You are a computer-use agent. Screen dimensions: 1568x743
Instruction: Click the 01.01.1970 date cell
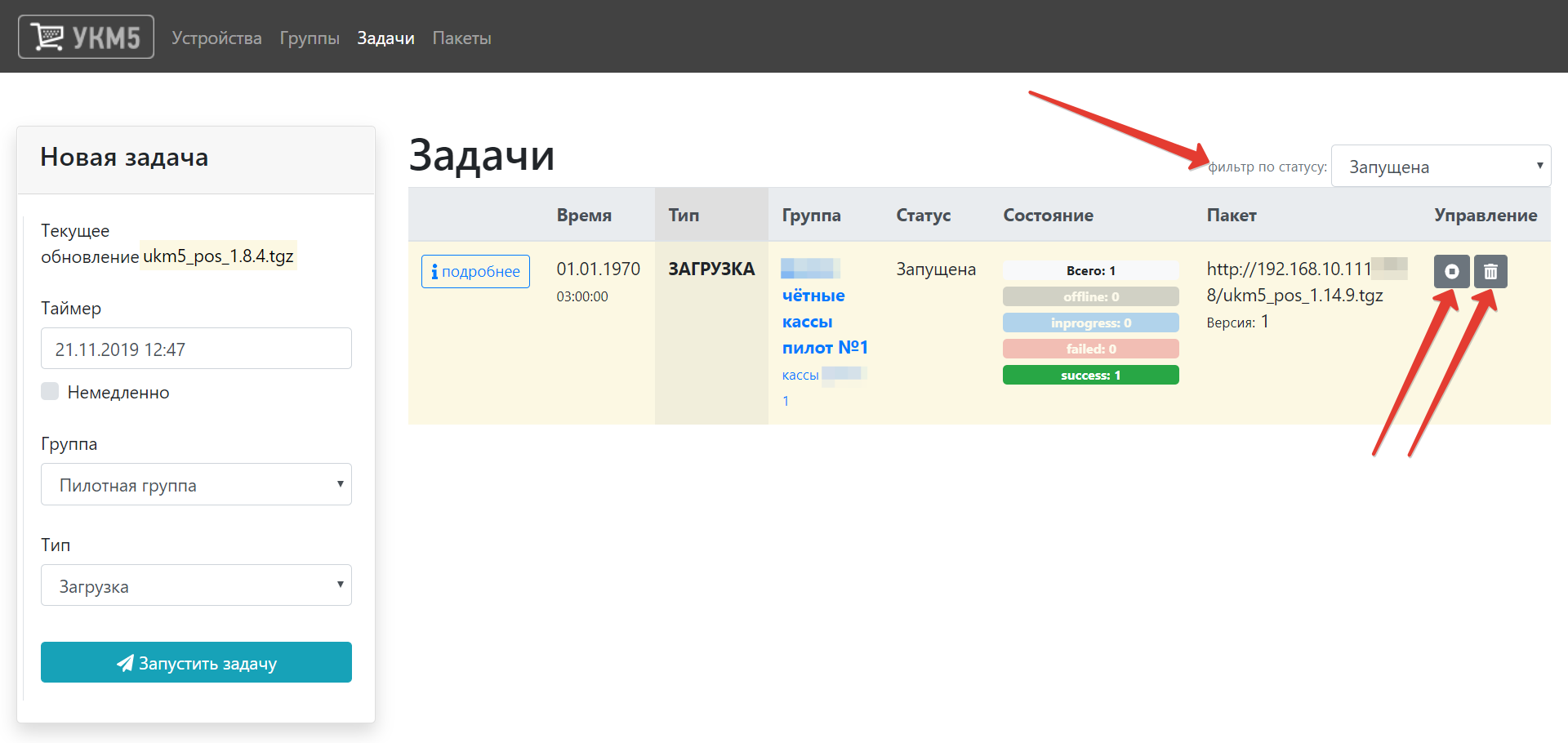[x=598, y=269]
